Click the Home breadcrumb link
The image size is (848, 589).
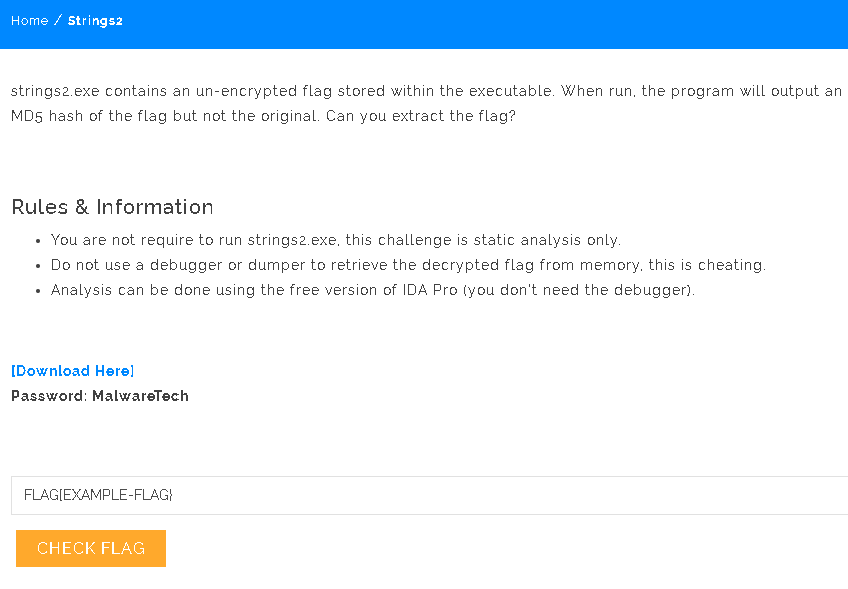point(29,20)
